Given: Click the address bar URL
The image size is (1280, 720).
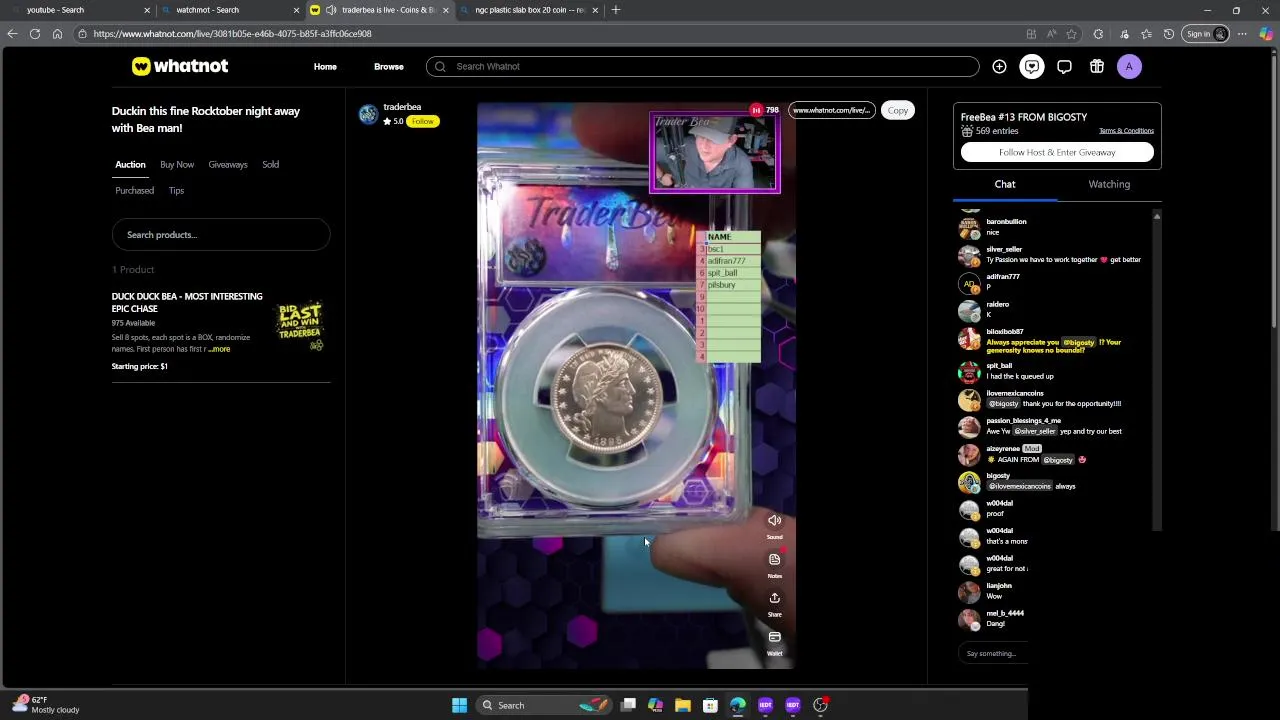Looking at the screenshot, I should (x=233, y=34).
